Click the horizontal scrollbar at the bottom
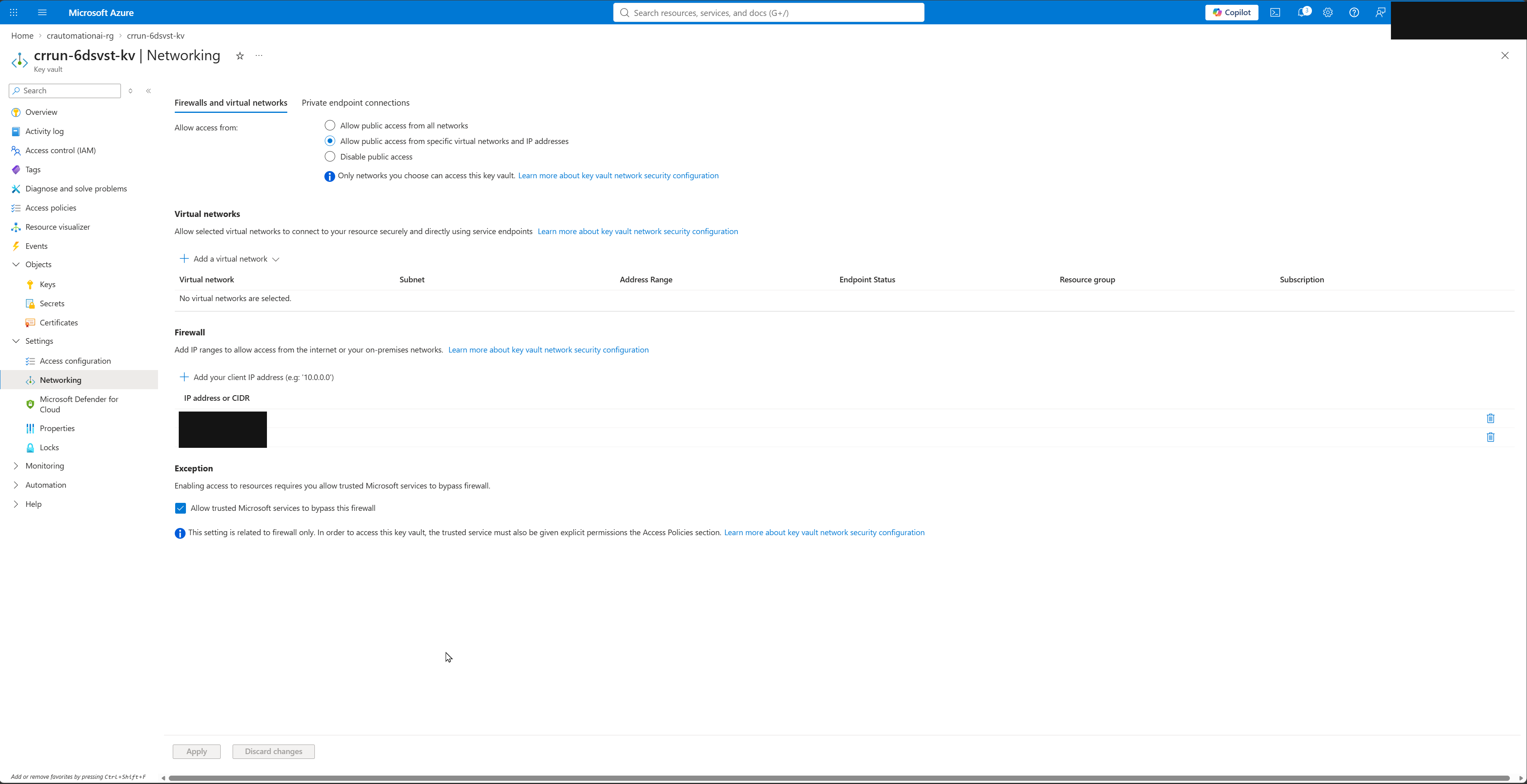This screenshot has width=1527, height=784. click(x=839, y=778)
